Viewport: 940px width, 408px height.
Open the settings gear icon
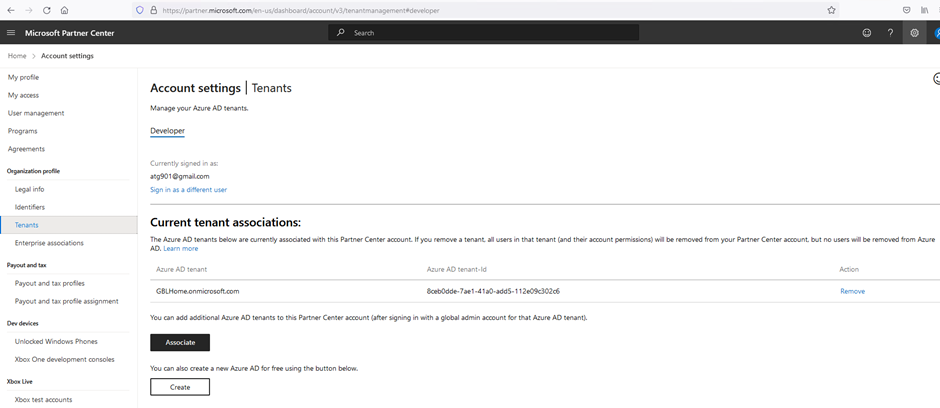click(x=914, y=33)
